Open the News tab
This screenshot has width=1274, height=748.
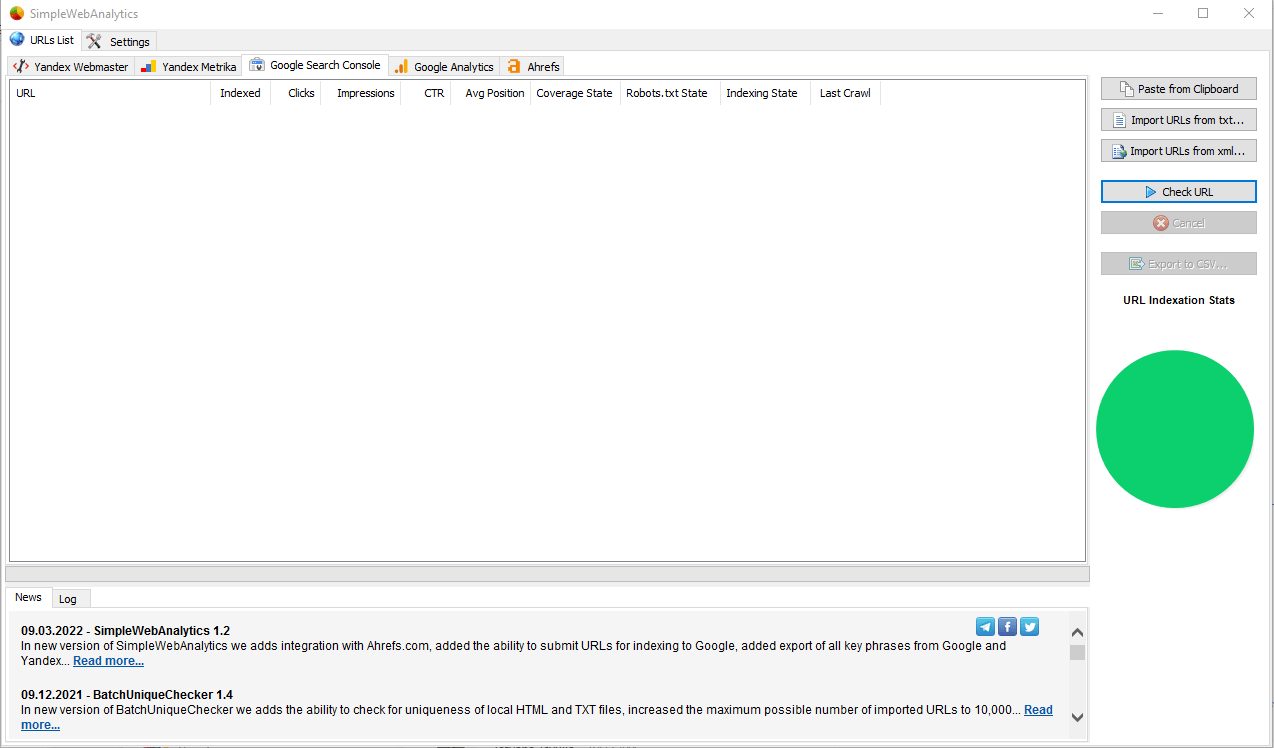(29, 597)
